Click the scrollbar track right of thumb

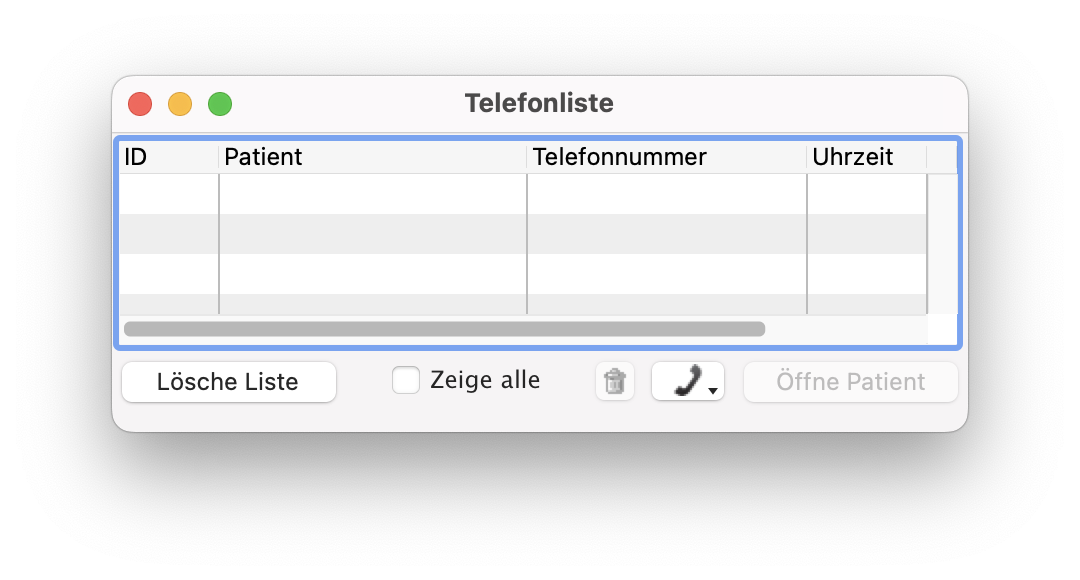point(845,329)
